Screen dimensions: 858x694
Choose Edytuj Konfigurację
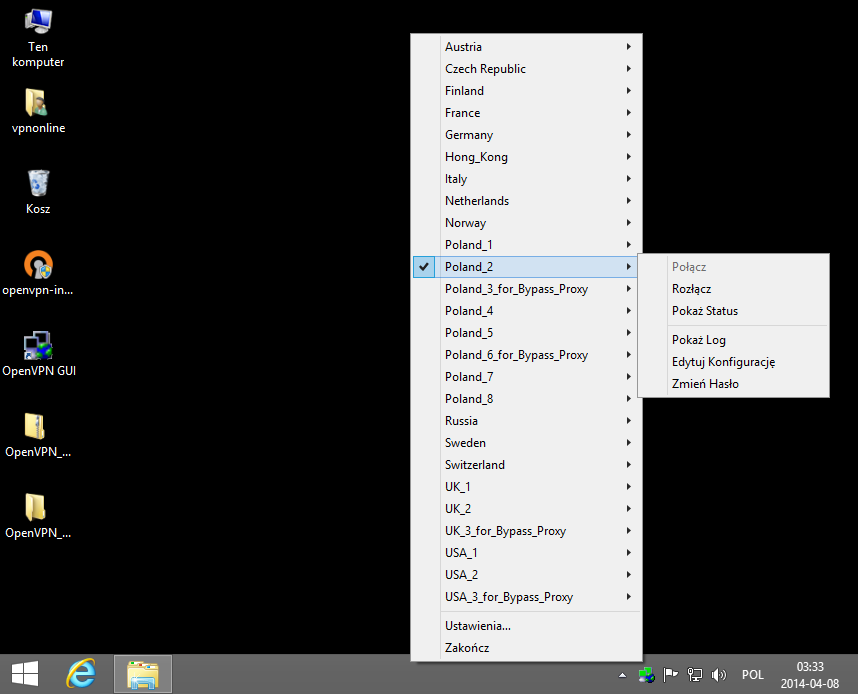[733, 362]
